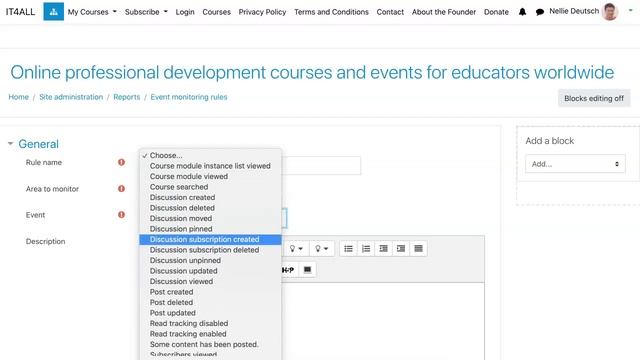Click Nellie Deutsch's profile picture
Viewport: 640px width, 360px height.
(x=610, y=11)
